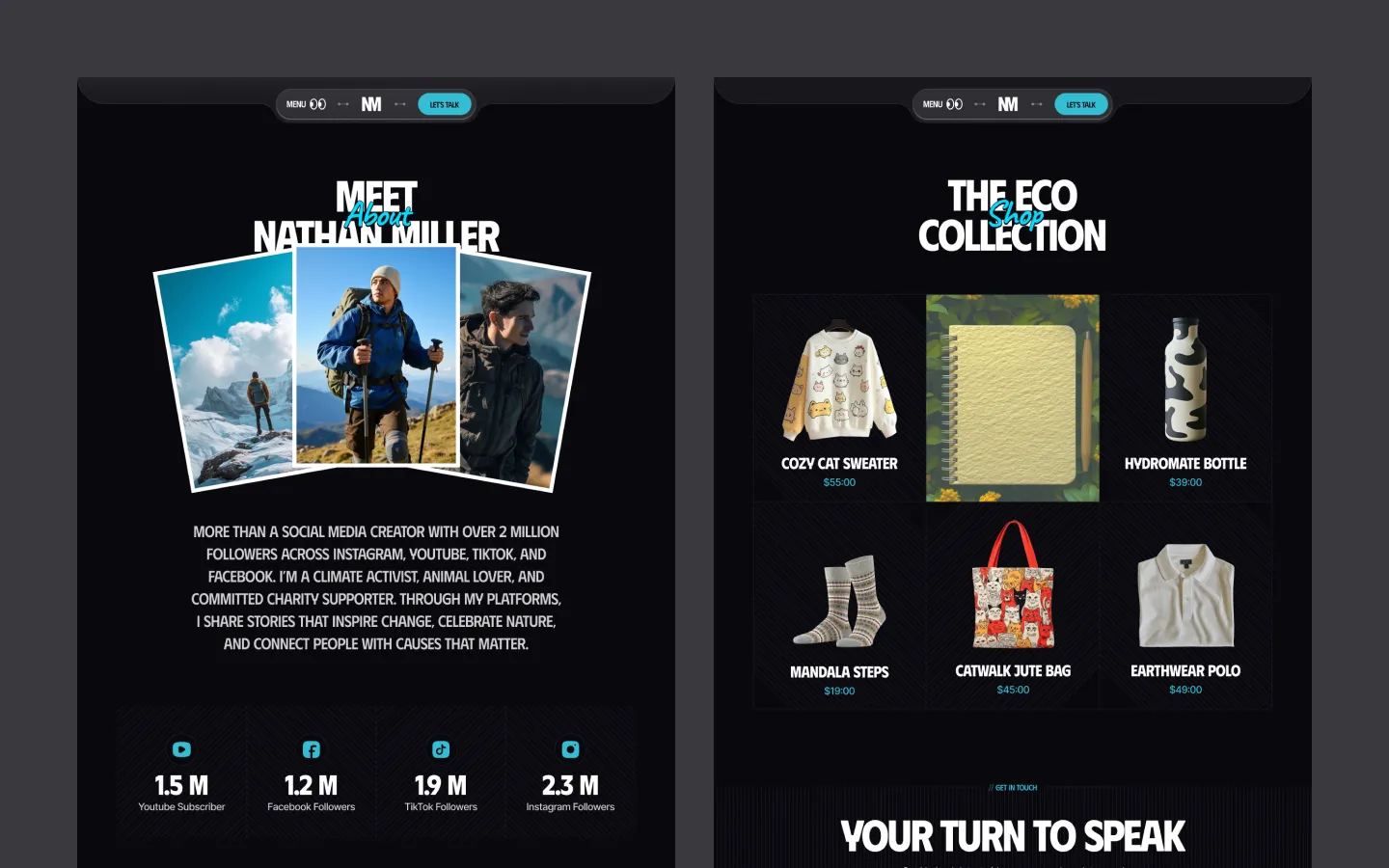Image resolution: width=1389 pixels, height=868 pixels.
Task: Open the Mandala Steps socks product
Action: click(839, 607)
